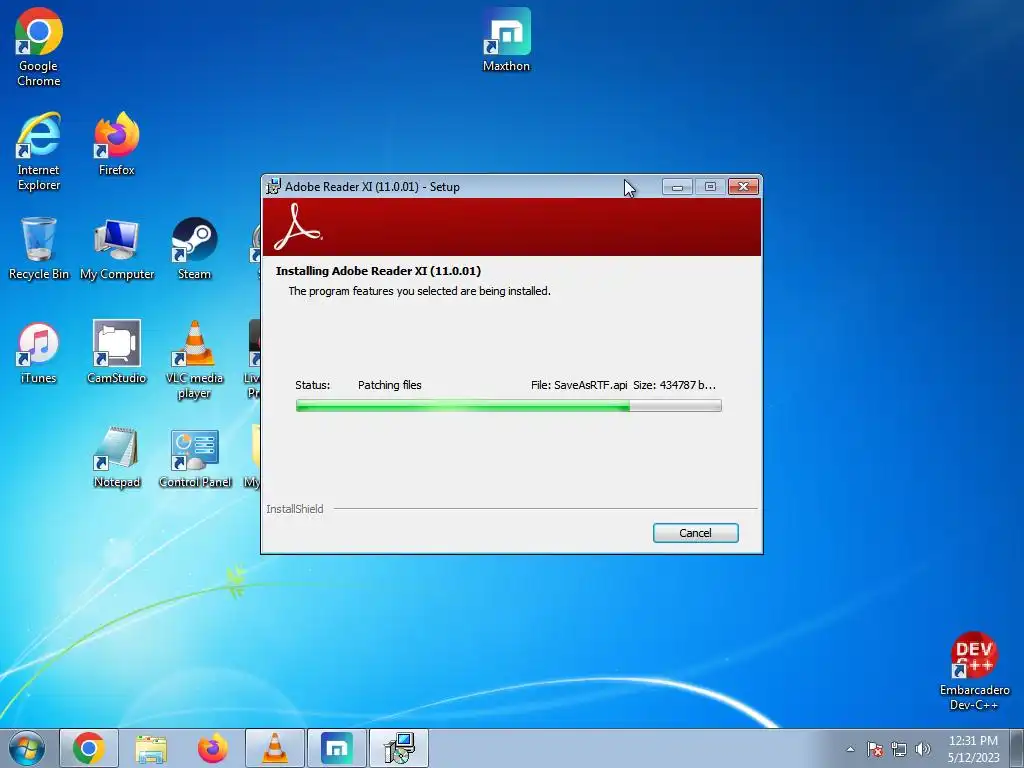
Task: Close the Adobe Reader Setup window
Action: [743, 187]
